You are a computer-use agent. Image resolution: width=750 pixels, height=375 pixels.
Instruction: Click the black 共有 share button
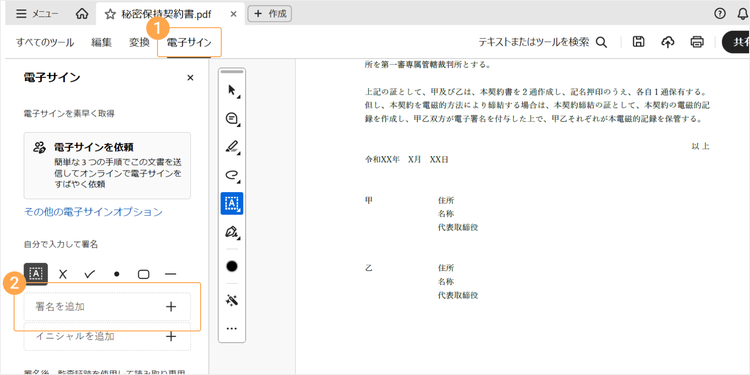tap(736, 42)
